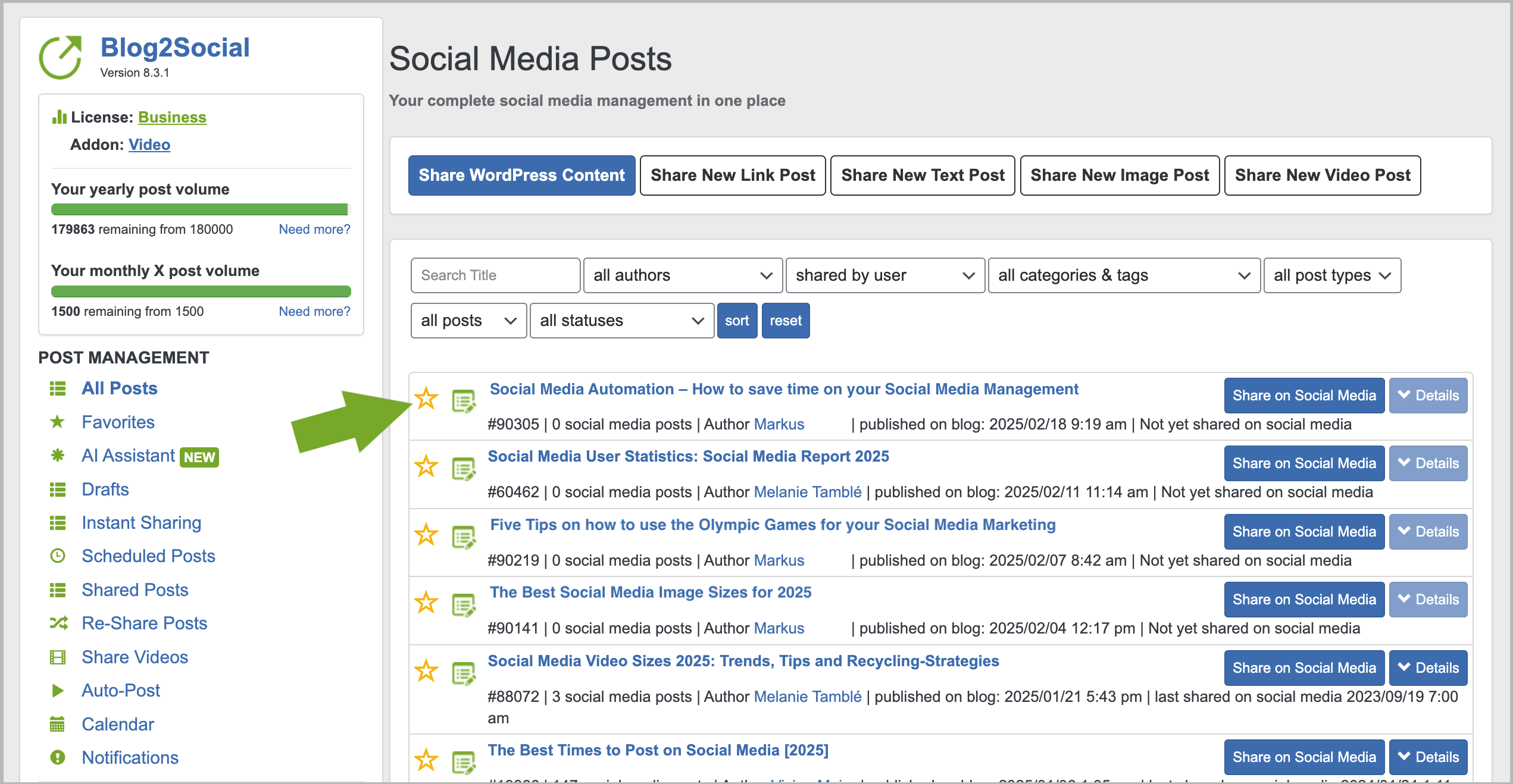Click the Blog2Social logo icon
The height and width of the screenshot is (784, 1513).
click(x=61, y=57)
